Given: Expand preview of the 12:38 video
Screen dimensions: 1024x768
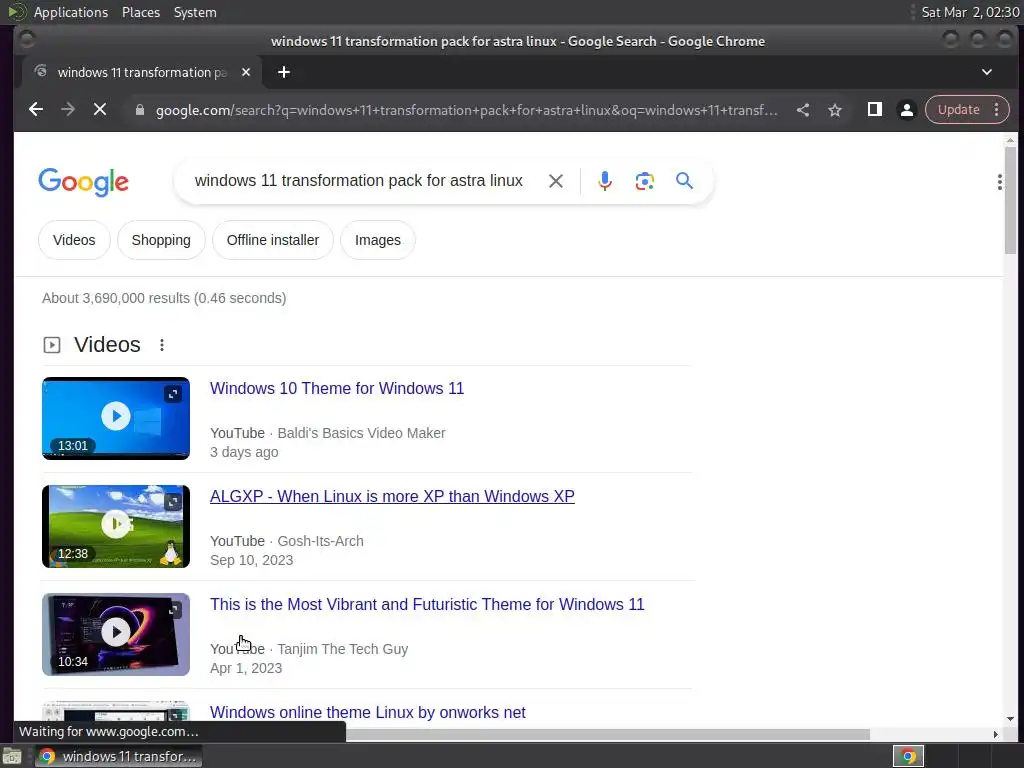Looking at the screenshot, I should click(x=172, y=502).
